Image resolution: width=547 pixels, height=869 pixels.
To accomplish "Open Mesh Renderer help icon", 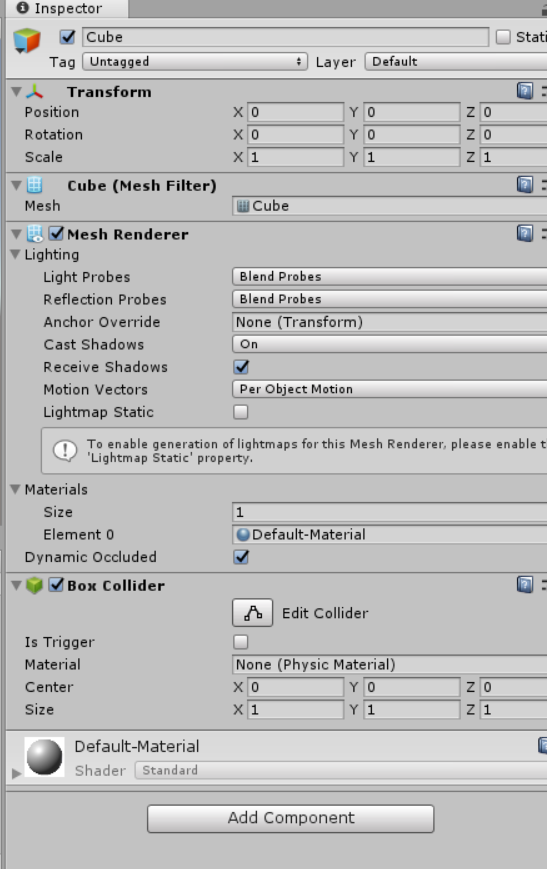I will 524,233.
